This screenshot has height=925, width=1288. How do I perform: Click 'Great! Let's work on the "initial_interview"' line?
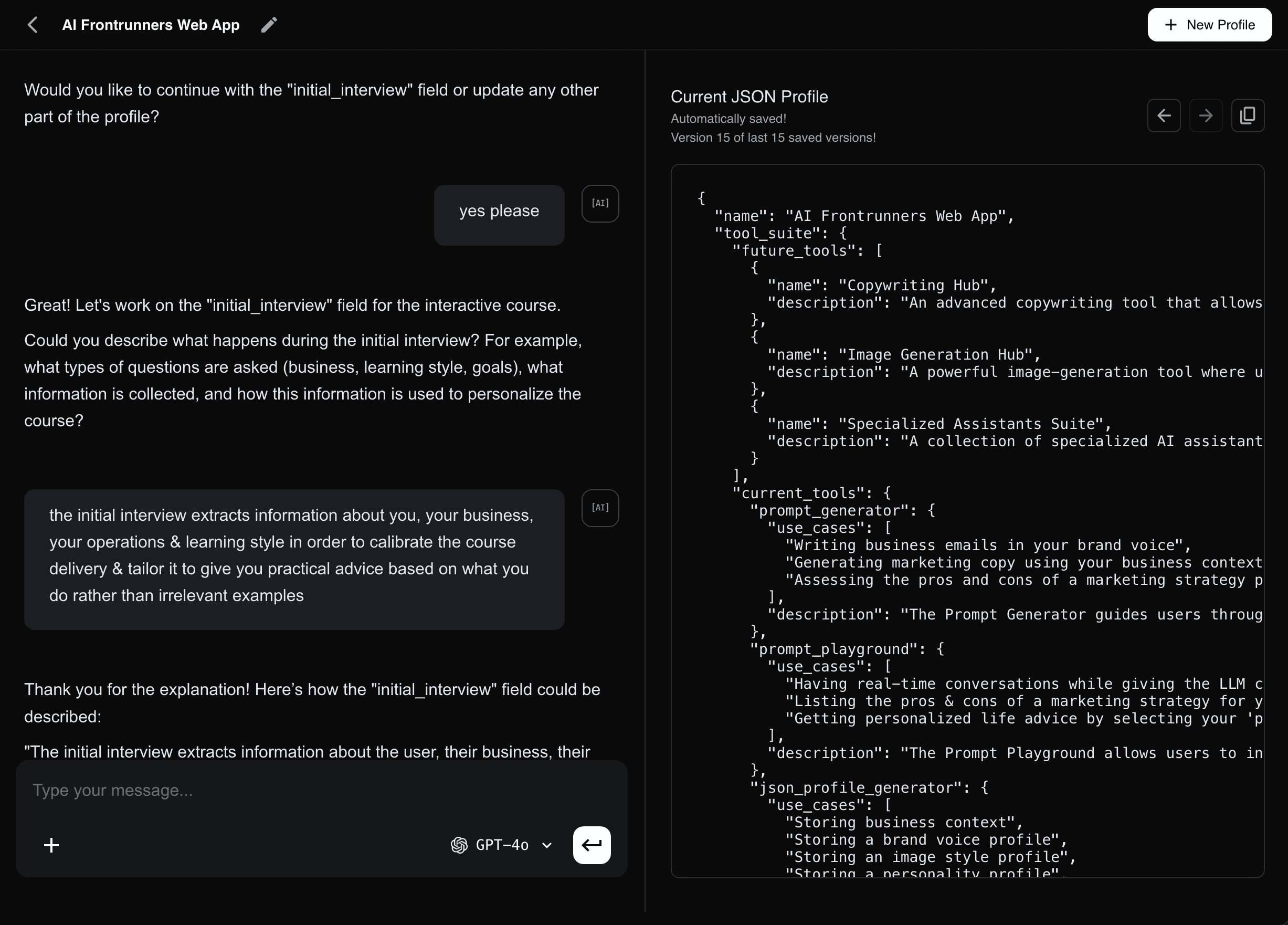tap(292, 305)
